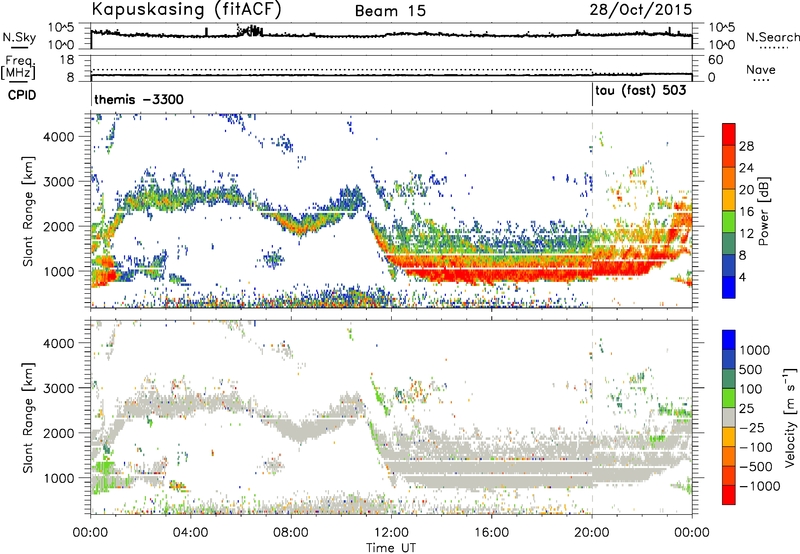The height and width of the screenshot is (554, 800).
Task: Click the '00:00' tick at left of time axis
Action: point(91,533)
